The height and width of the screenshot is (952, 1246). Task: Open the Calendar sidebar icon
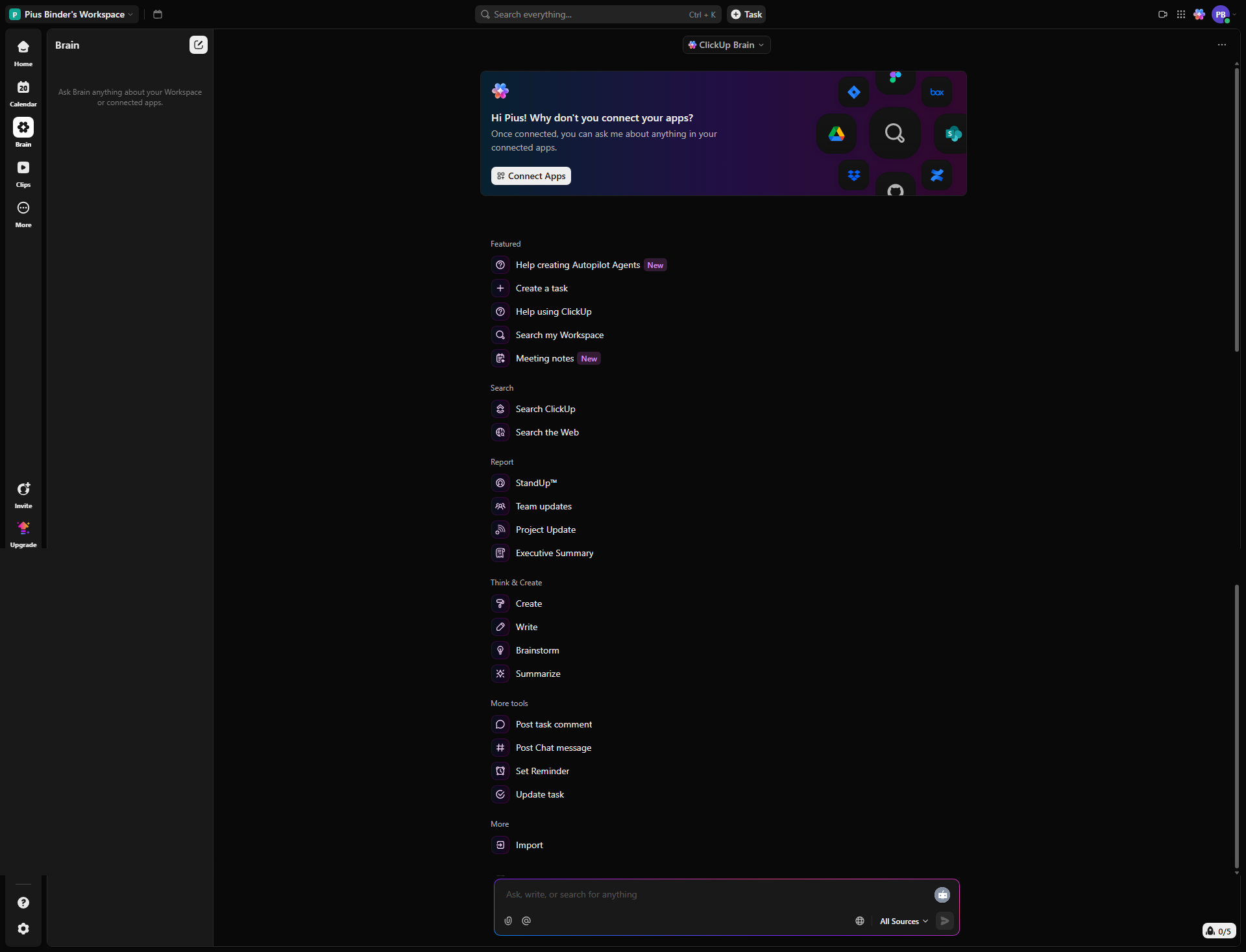coord(23,93)
